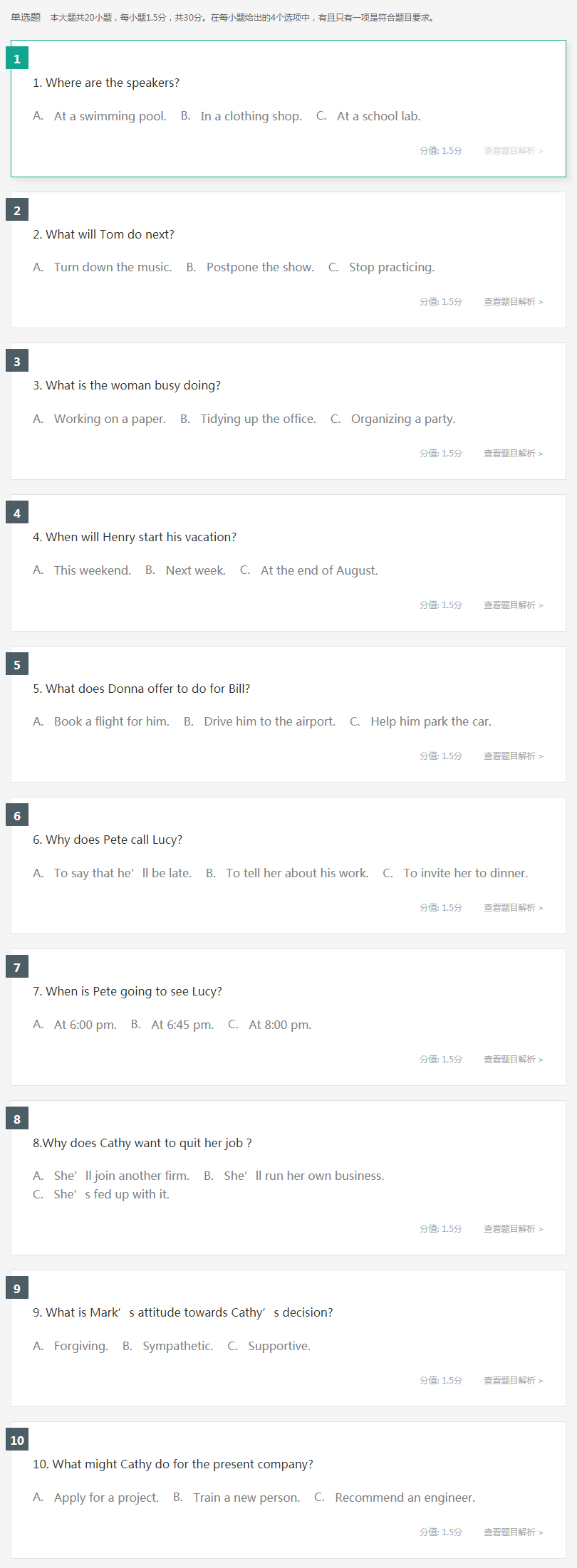Screen dimensions: 577x1568
Task: Select 'Supportive.' for question 9
Action: pyautogui.click(x=279, y=1346)
